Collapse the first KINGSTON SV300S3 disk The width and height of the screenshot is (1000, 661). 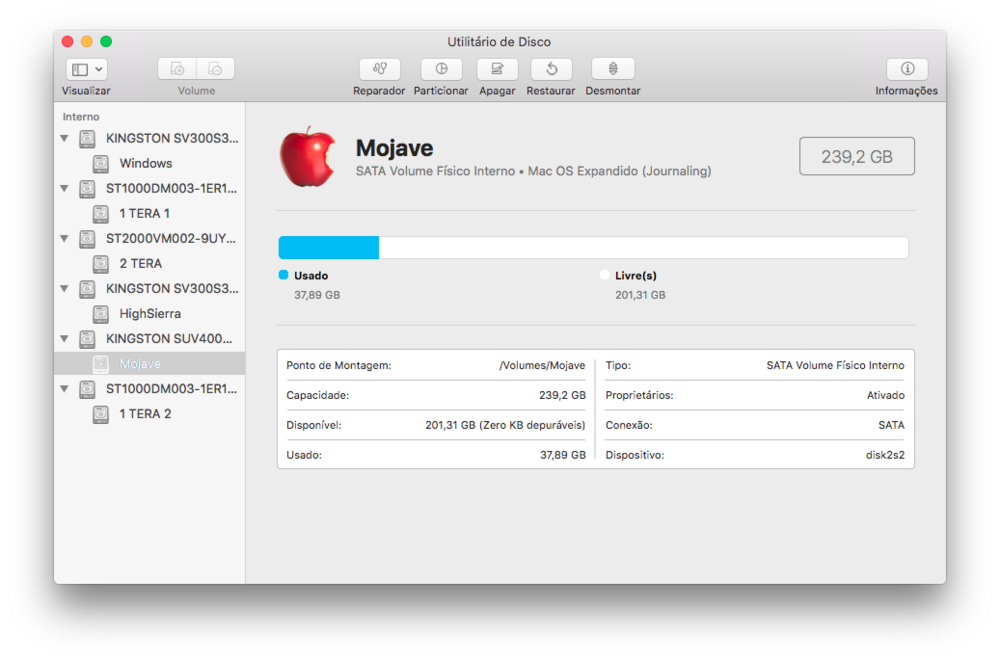[64, 138]
